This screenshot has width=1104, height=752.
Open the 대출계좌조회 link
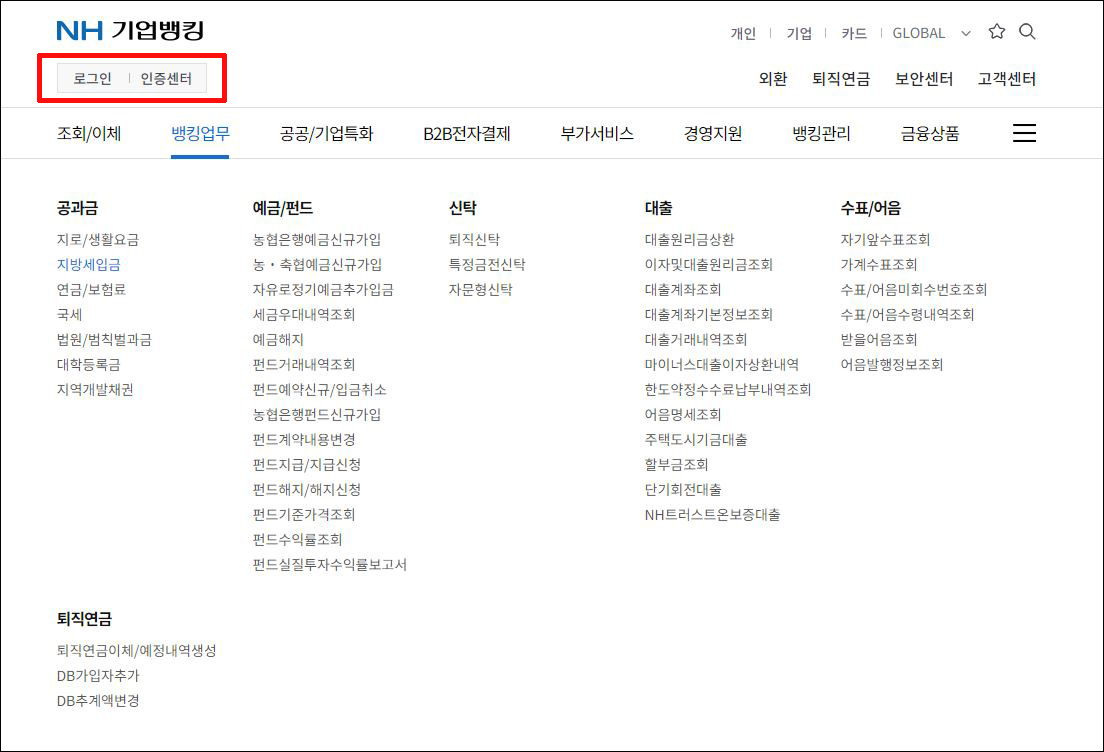[683, 289]
